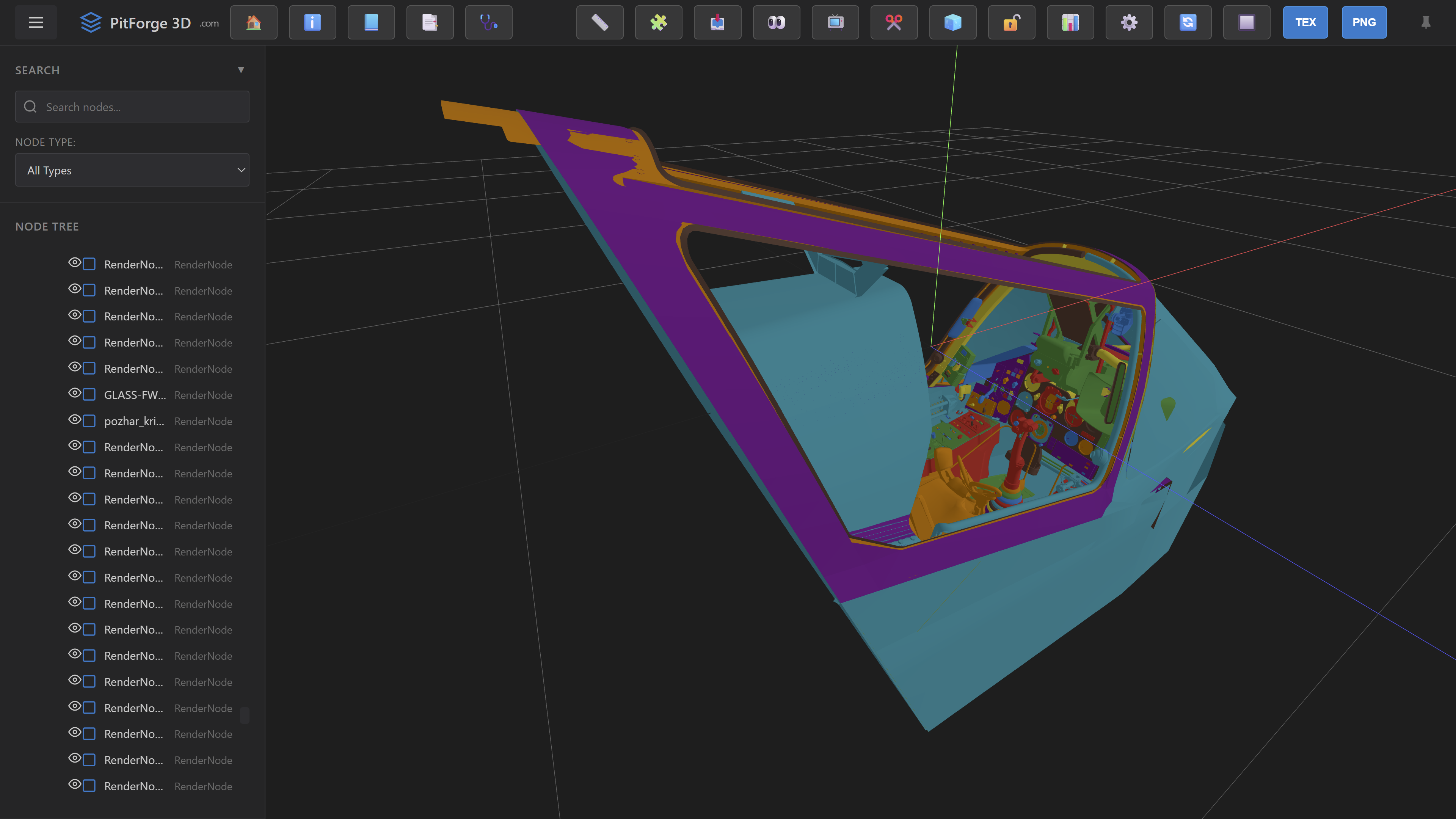Click the TEX export button

coord(1304,22)
